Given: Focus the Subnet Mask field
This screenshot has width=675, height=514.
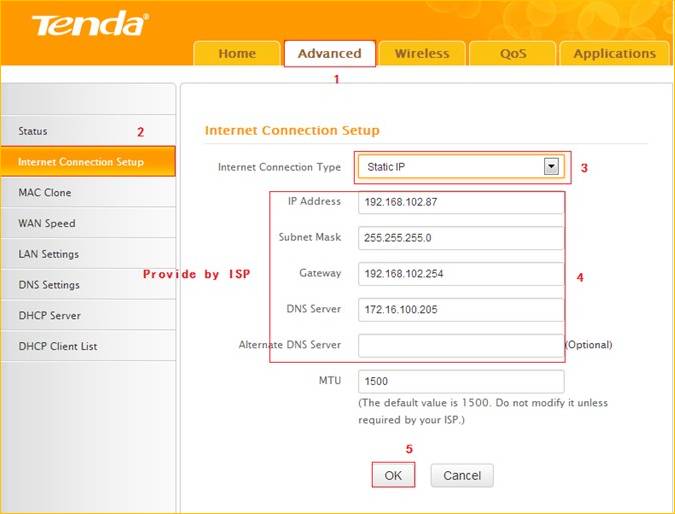Looking at the screenshot, I should coord(460,238).
